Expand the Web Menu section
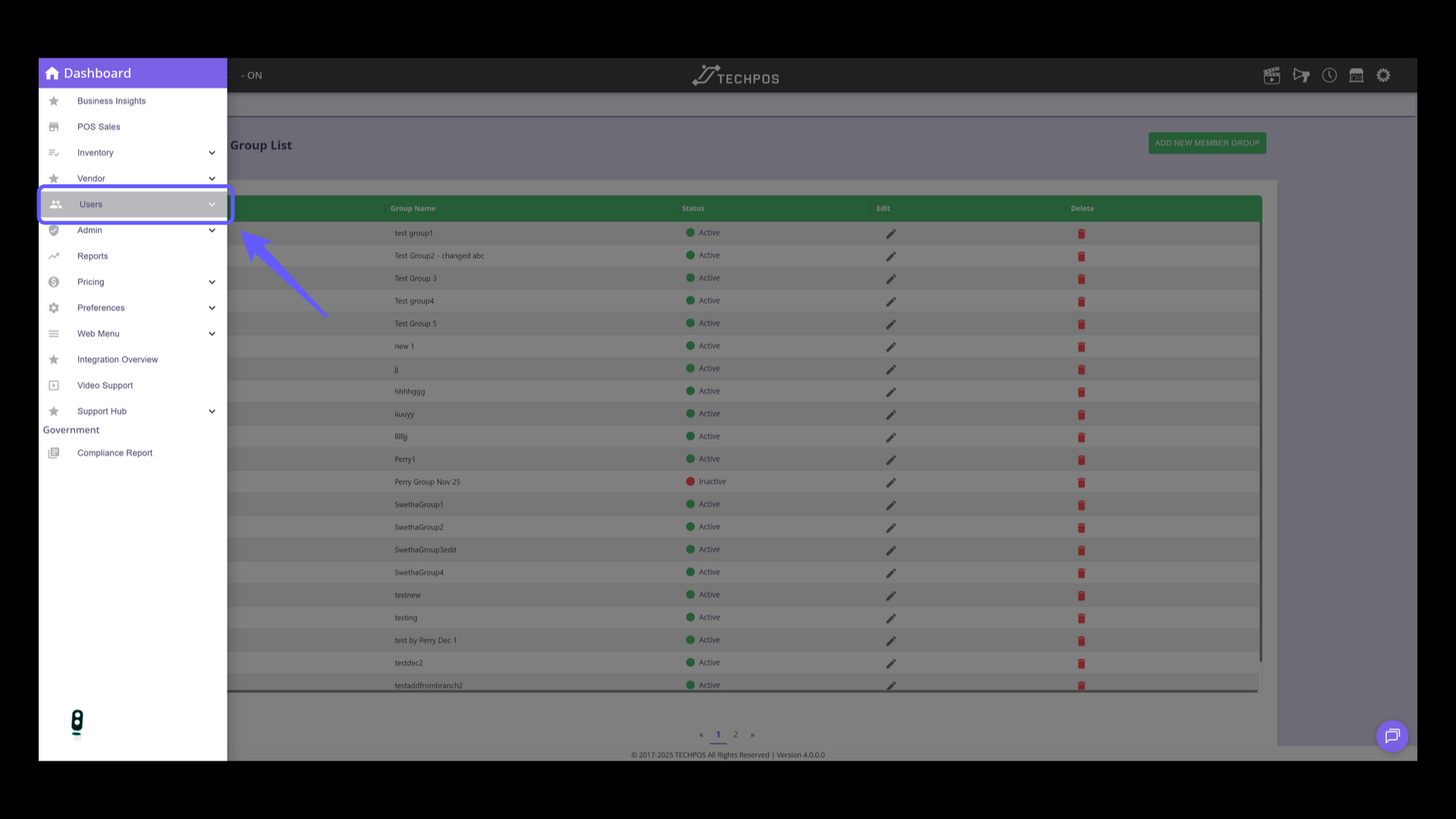This screenshot has width=1456, height=819. 212,334
